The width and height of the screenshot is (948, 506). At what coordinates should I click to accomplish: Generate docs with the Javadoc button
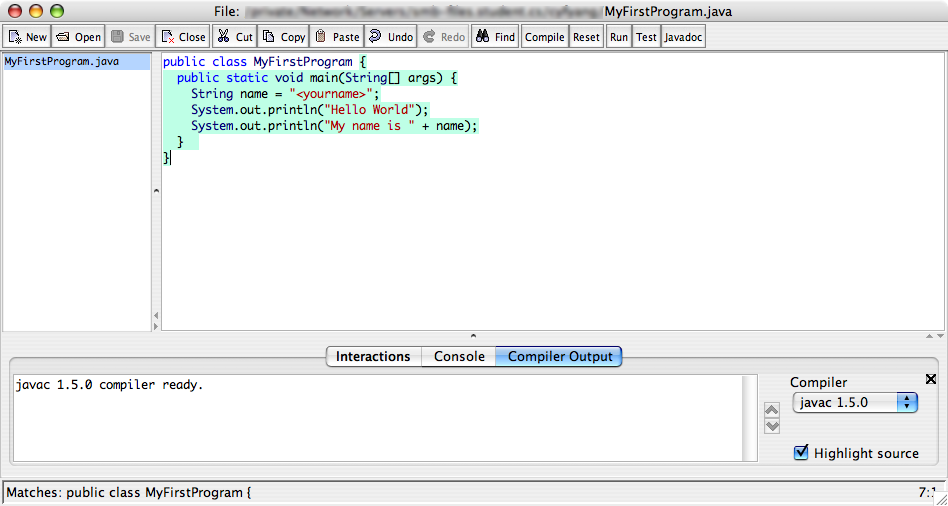coord(683,37)
